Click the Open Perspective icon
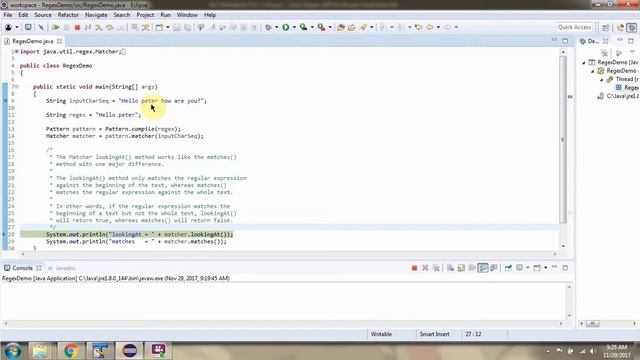Image resolution: width=640 pixels, height=360 pixels. [606, 27]
